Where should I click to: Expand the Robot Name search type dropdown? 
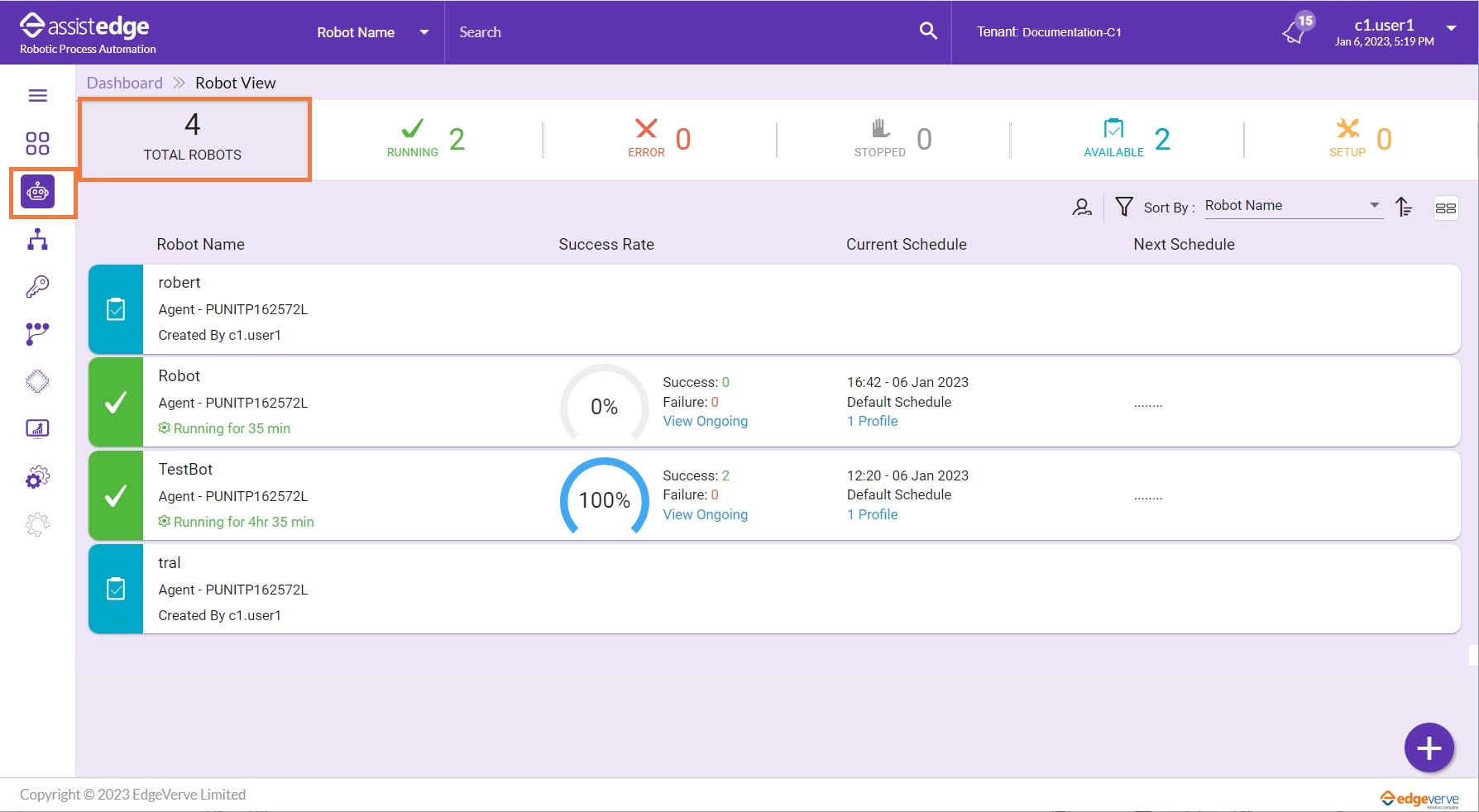pyautogui.click(x=372, y=32)
